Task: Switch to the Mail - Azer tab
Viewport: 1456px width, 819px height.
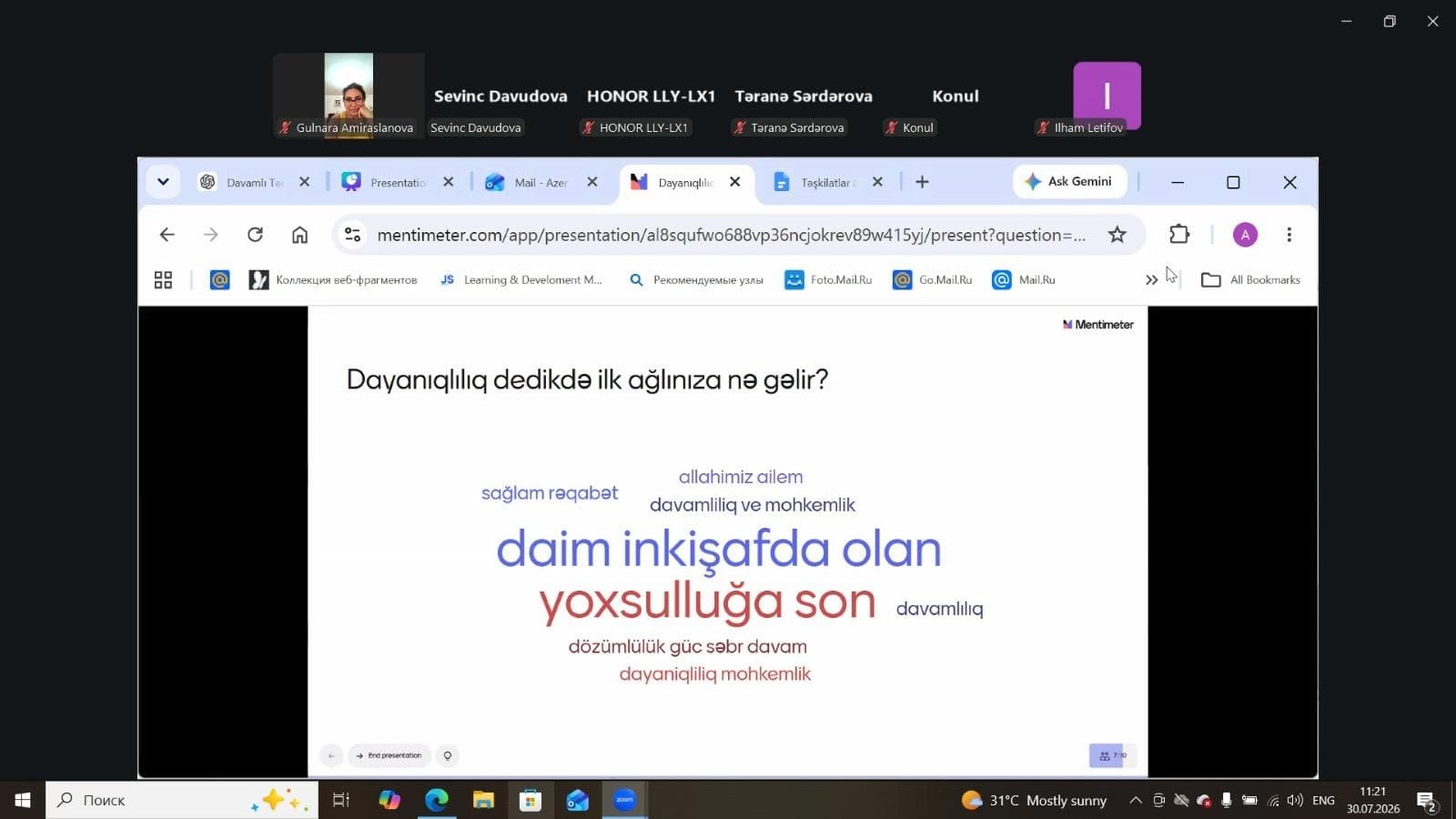Action: coord(541,182)
